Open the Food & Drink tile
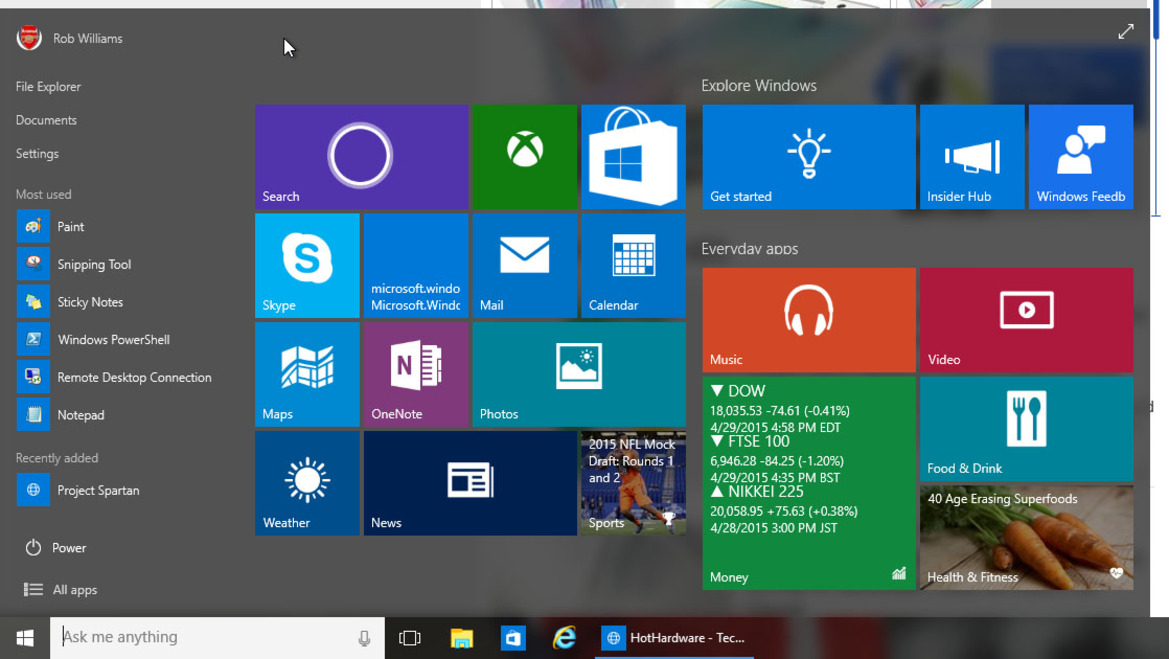This screenshot has height=659, width=1169. pyautogui.click(x=1027, y=429)
